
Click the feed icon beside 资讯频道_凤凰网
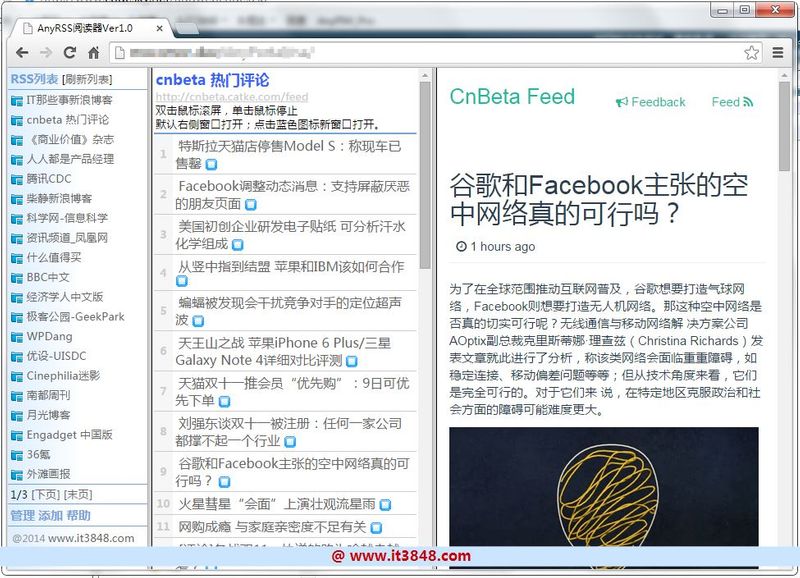coord(17,239)
